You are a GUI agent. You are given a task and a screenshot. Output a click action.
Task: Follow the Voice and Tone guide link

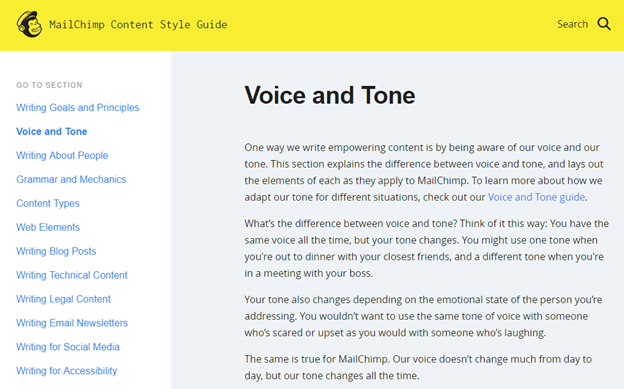536,197
